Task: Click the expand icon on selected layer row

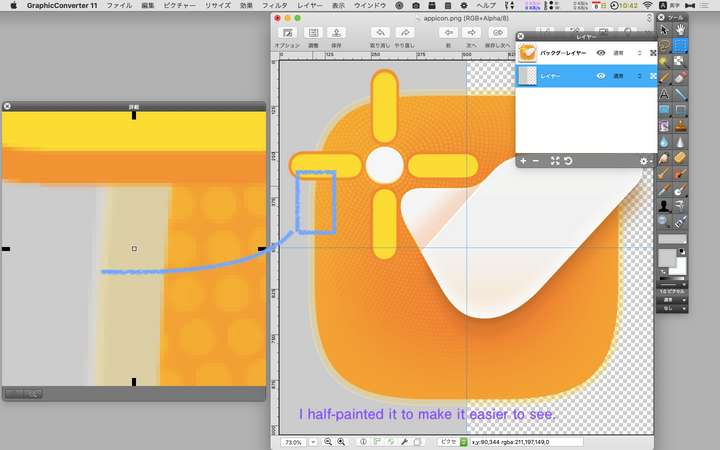Action: tap(653, 76)
